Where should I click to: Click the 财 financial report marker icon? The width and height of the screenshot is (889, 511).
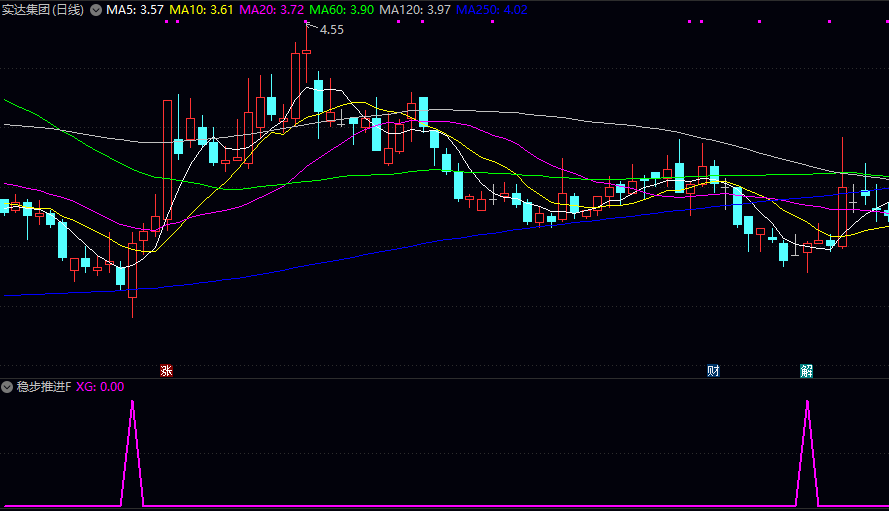(x=714, y=371)
